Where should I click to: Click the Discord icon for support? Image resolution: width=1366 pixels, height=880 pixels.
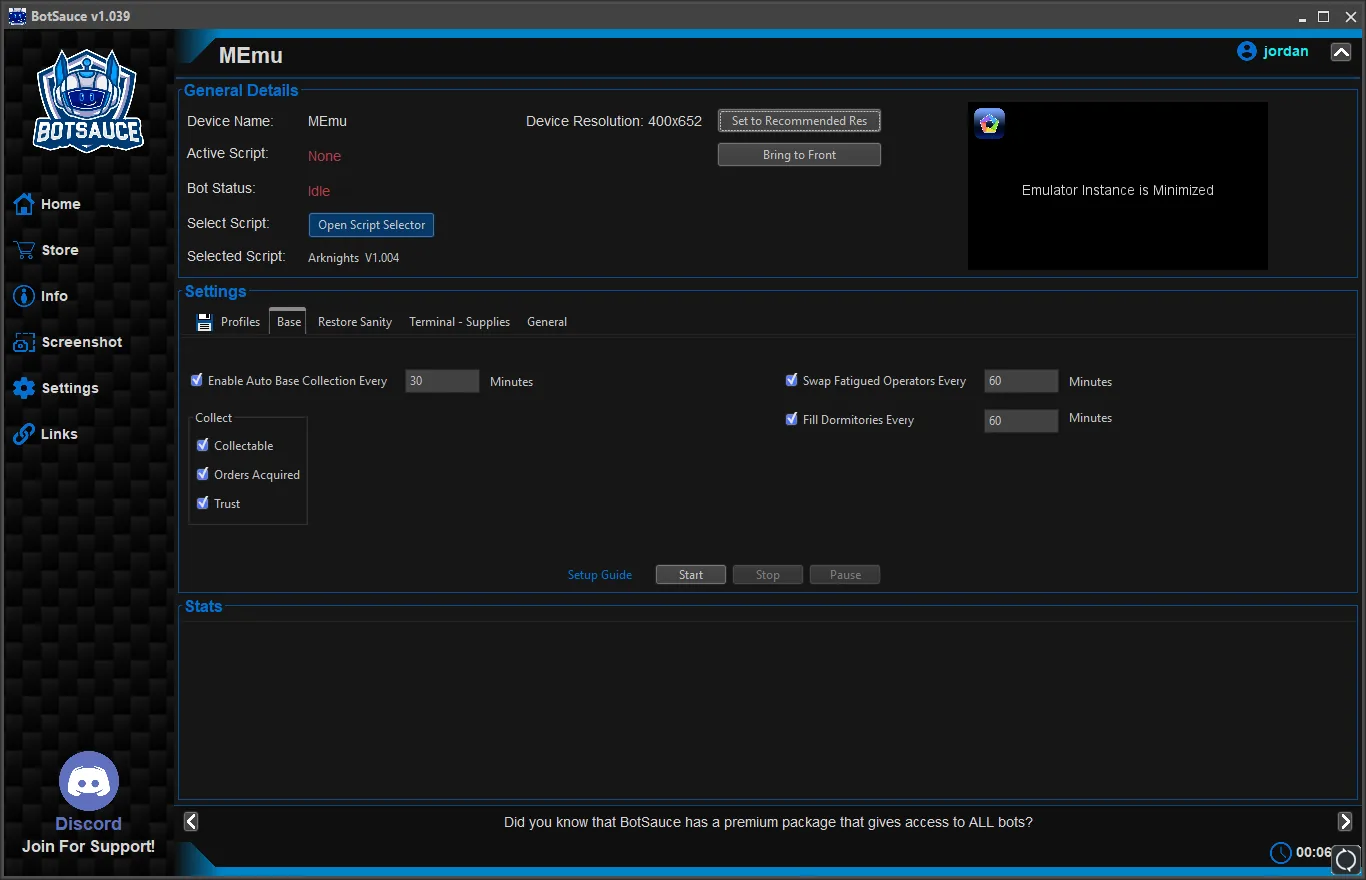click(x=89, y=781)
